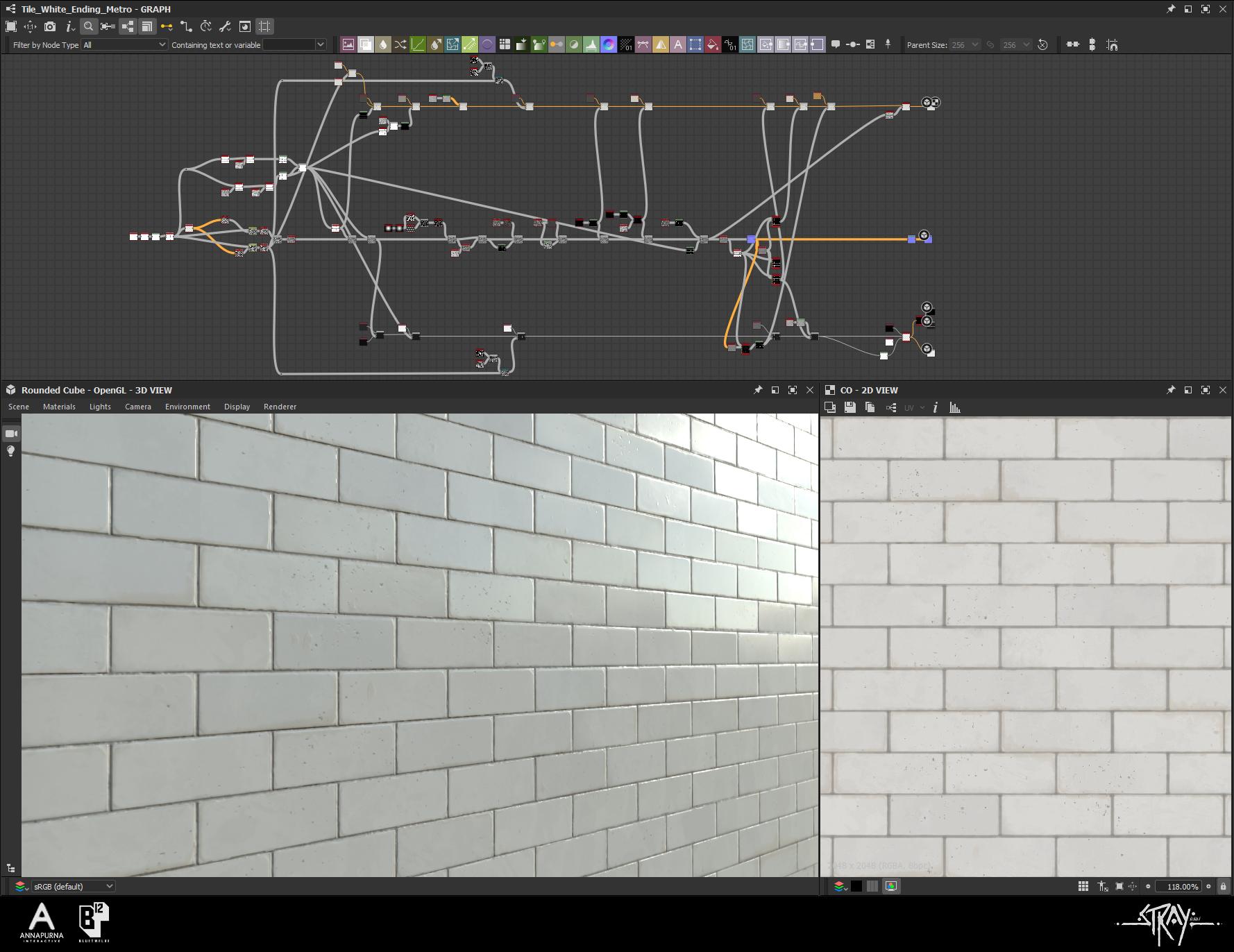Open the Renderer menu in 3D view
Image resolution: width=1234 pixels, height=952 pixels.
point(280,407)
